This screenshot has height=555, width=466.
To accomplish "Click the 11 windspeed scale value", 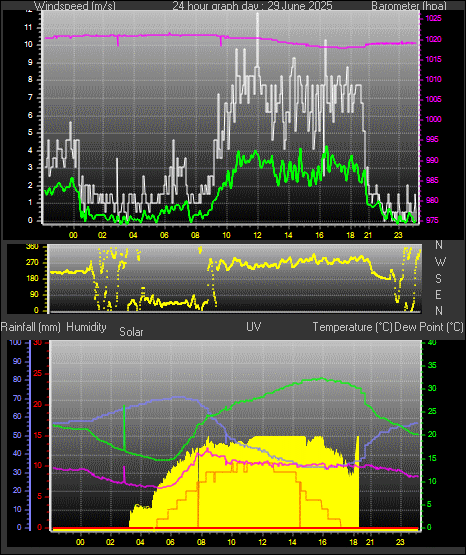I will [x=28, y=28].
